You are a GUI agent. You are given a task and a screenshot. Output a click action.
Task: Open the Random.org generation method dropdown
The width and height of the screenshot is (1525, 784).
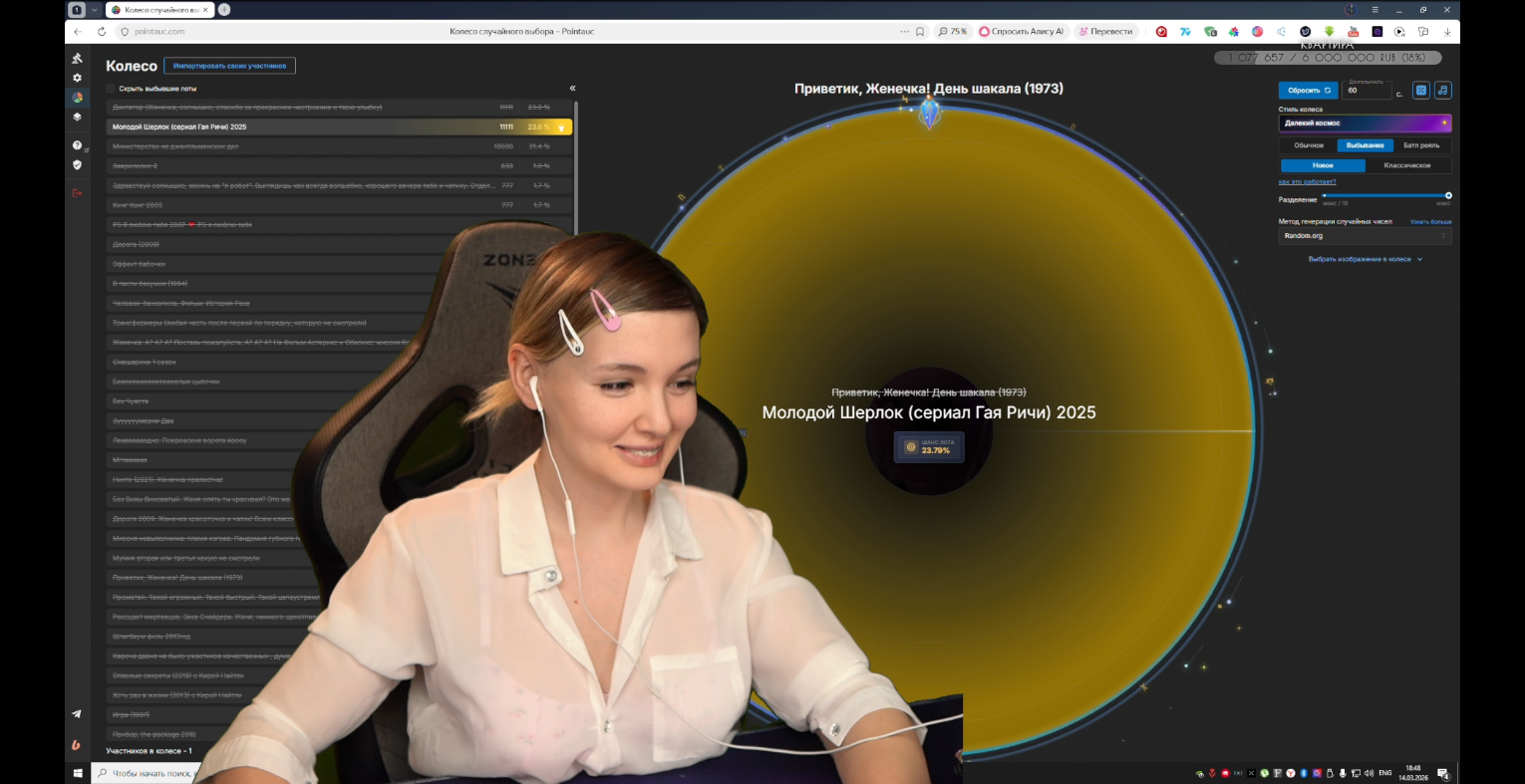click(1365, 236)
